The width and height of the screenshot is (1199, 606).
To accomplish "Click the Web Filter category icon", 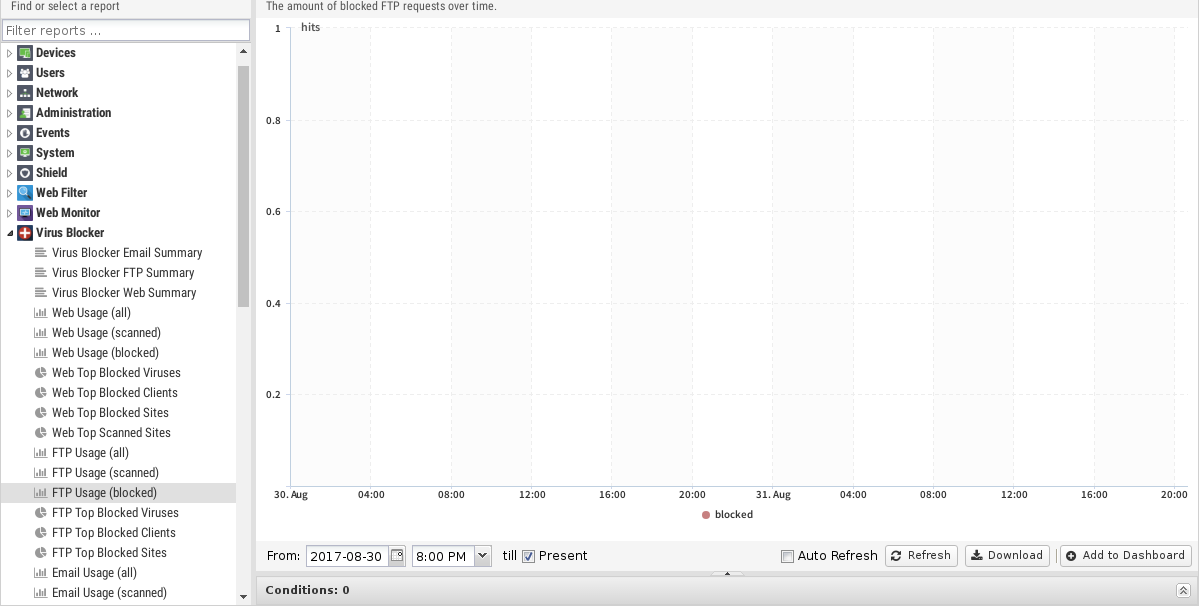I will click(x=24, y=193).
